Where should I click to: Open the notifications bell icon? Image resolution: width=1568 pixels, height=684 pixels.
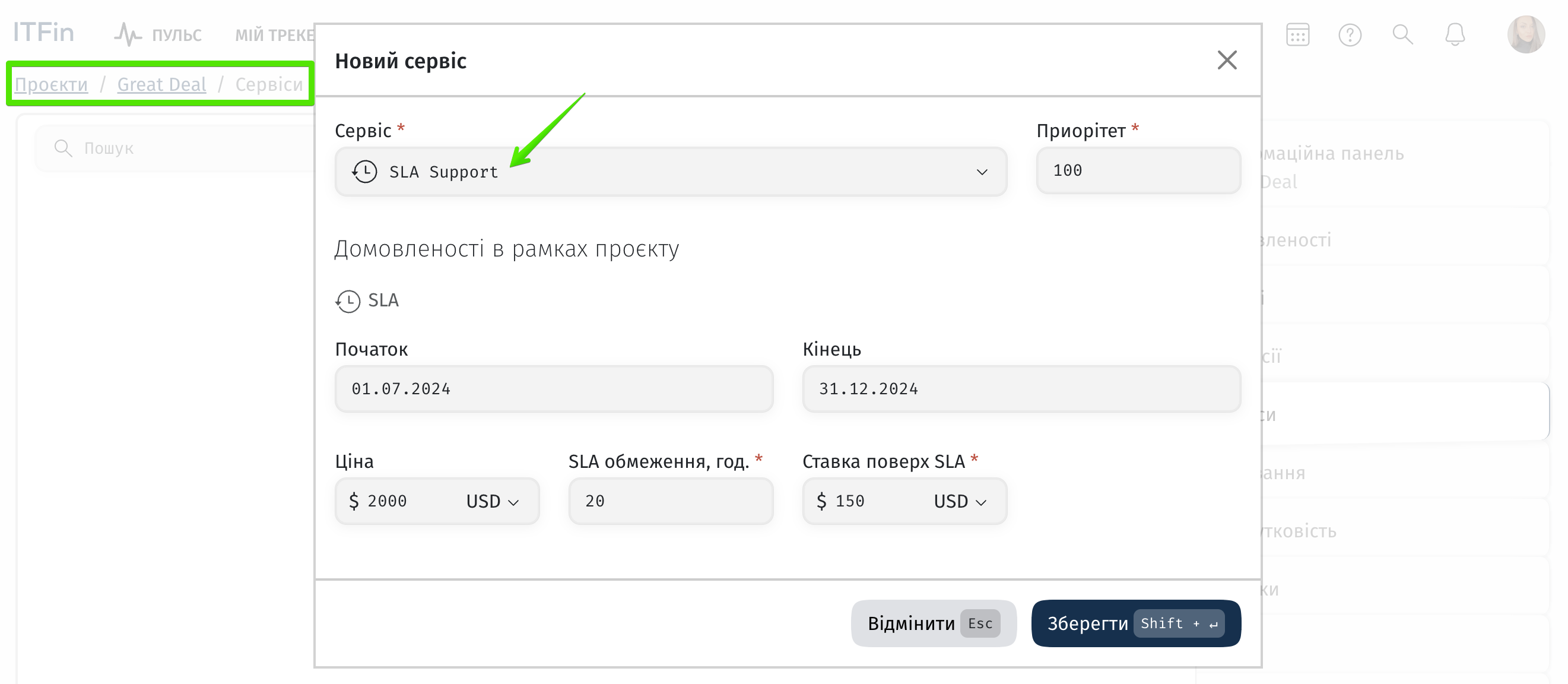1455,34
